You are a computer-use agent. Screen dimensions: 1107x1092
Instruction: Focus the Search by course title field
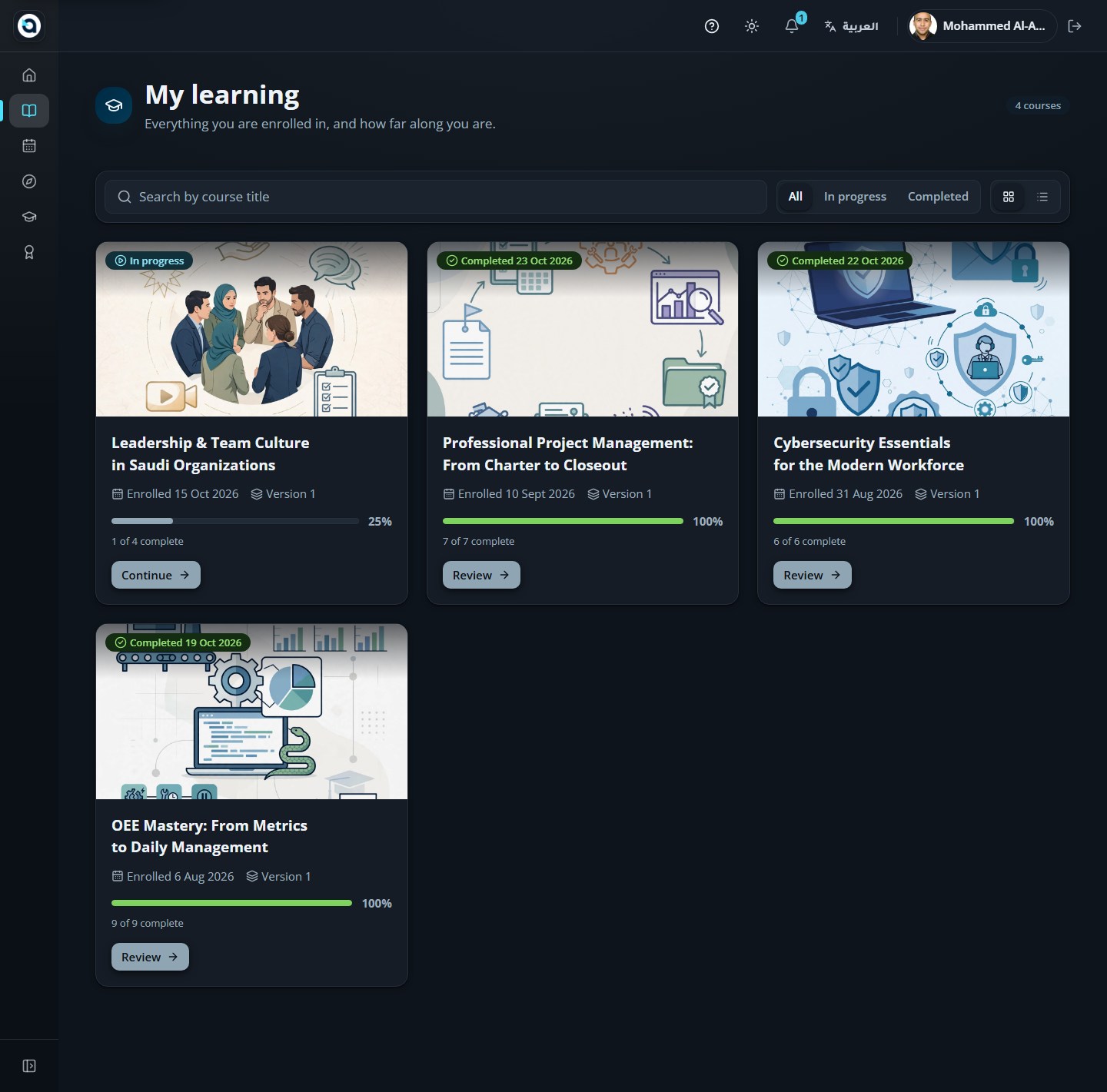point(436,197)
